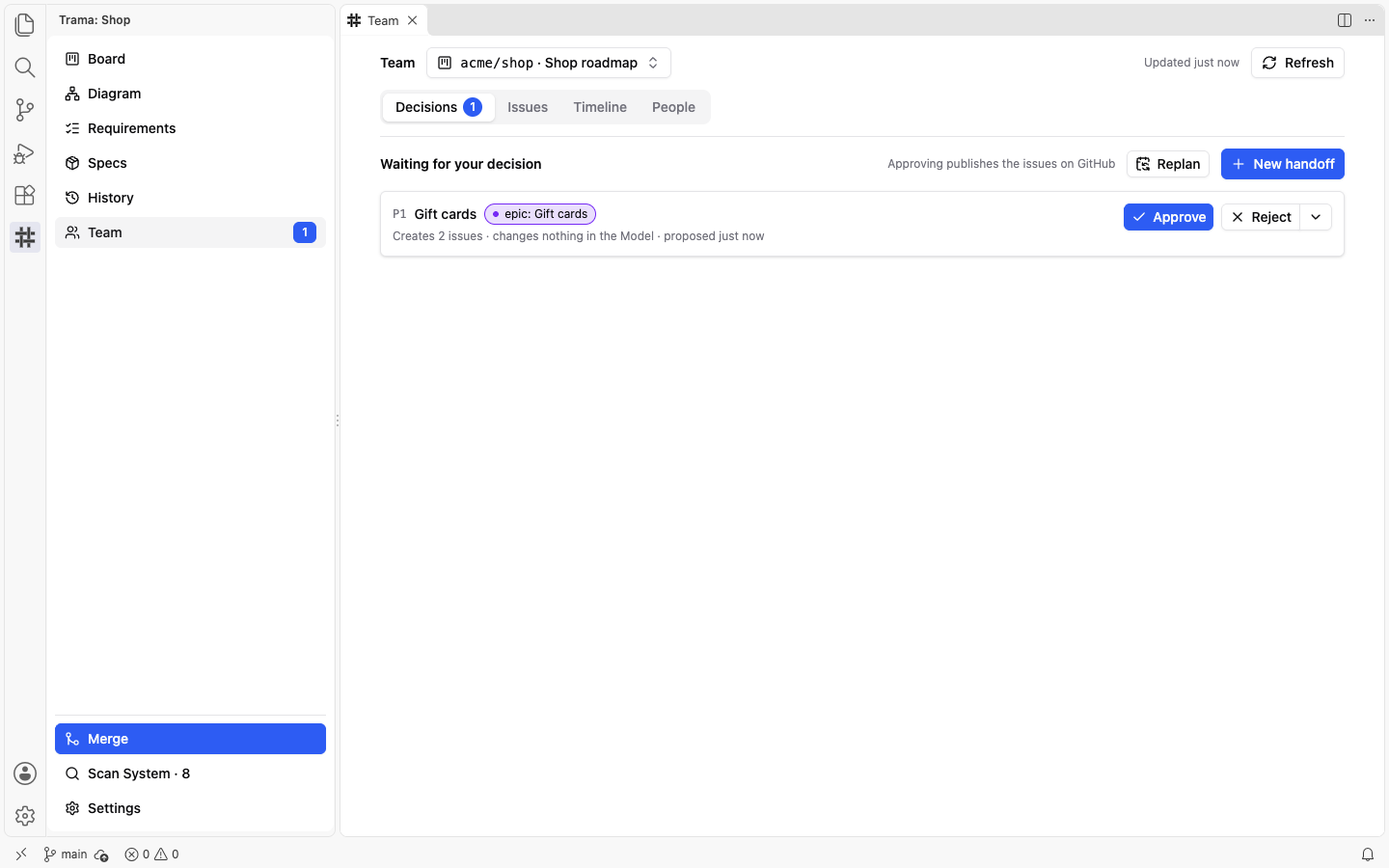Click the "Updated just now" text
Viewport: 1389px width, 868px height.
point(1191,63)
